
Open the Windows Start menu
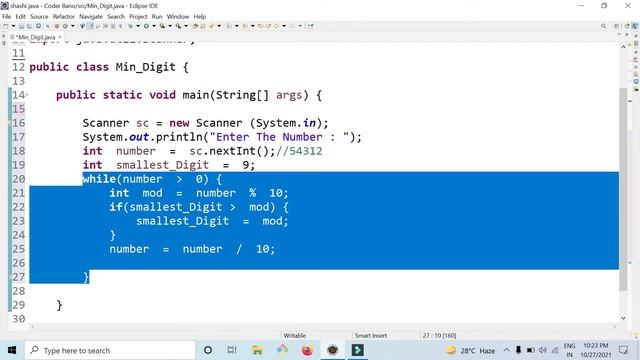point(12,350)
